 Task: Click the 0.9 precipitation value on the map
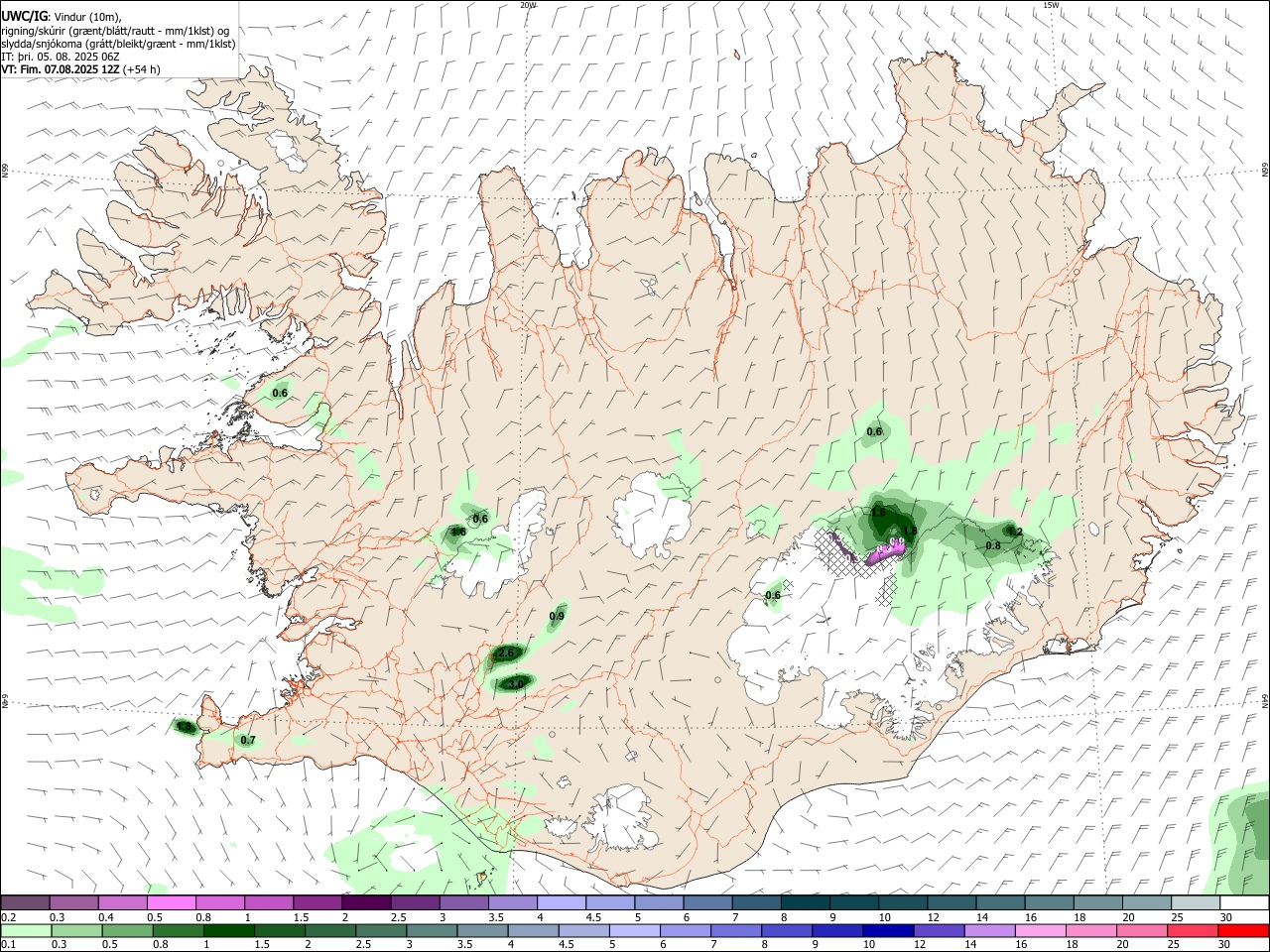tap(557, 617)
